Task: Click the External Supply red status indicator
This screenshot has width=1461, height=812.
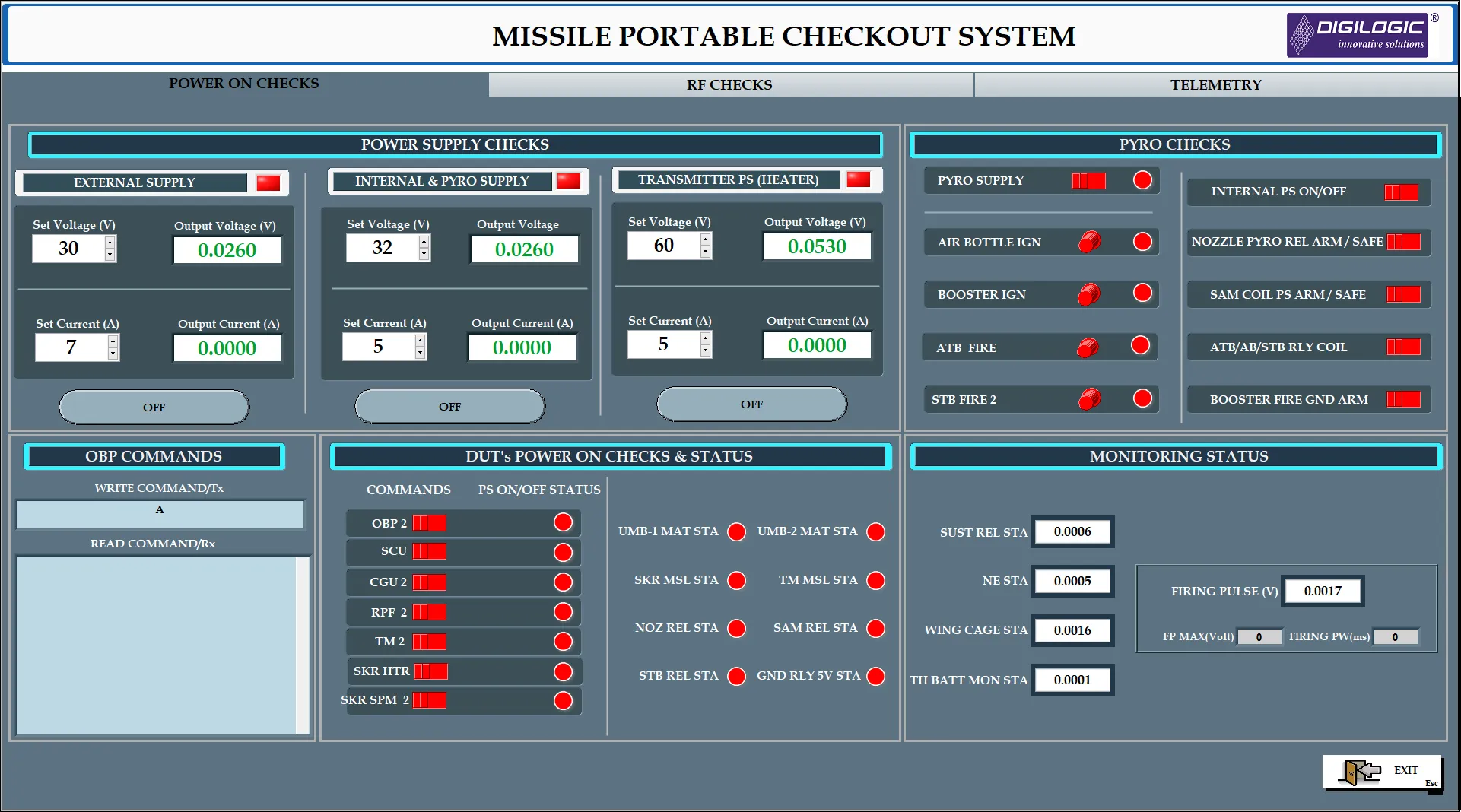Action: (x=268, y=183)
